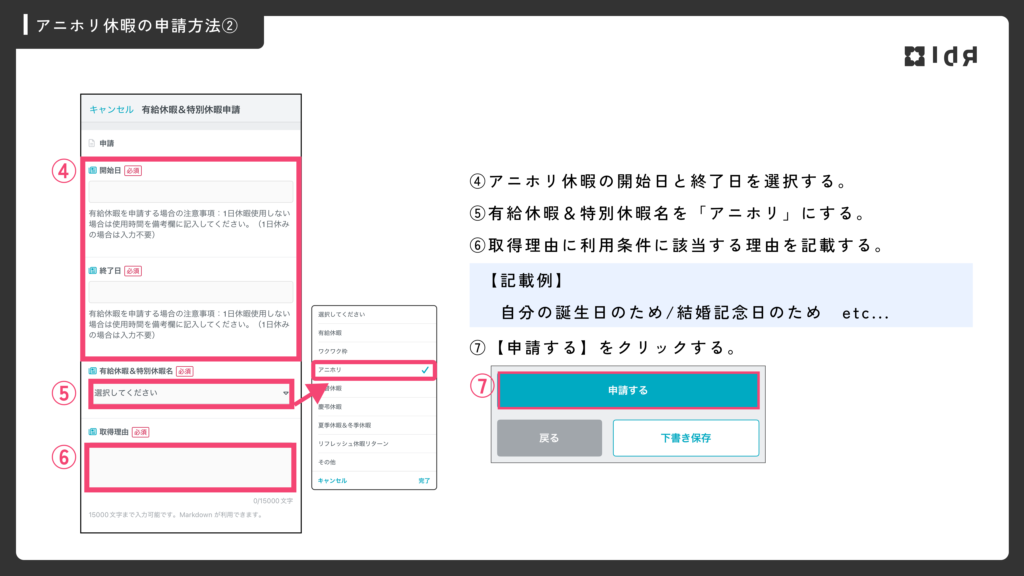
Task: Click the 取得理由 text area
Action: pos(191,468)
